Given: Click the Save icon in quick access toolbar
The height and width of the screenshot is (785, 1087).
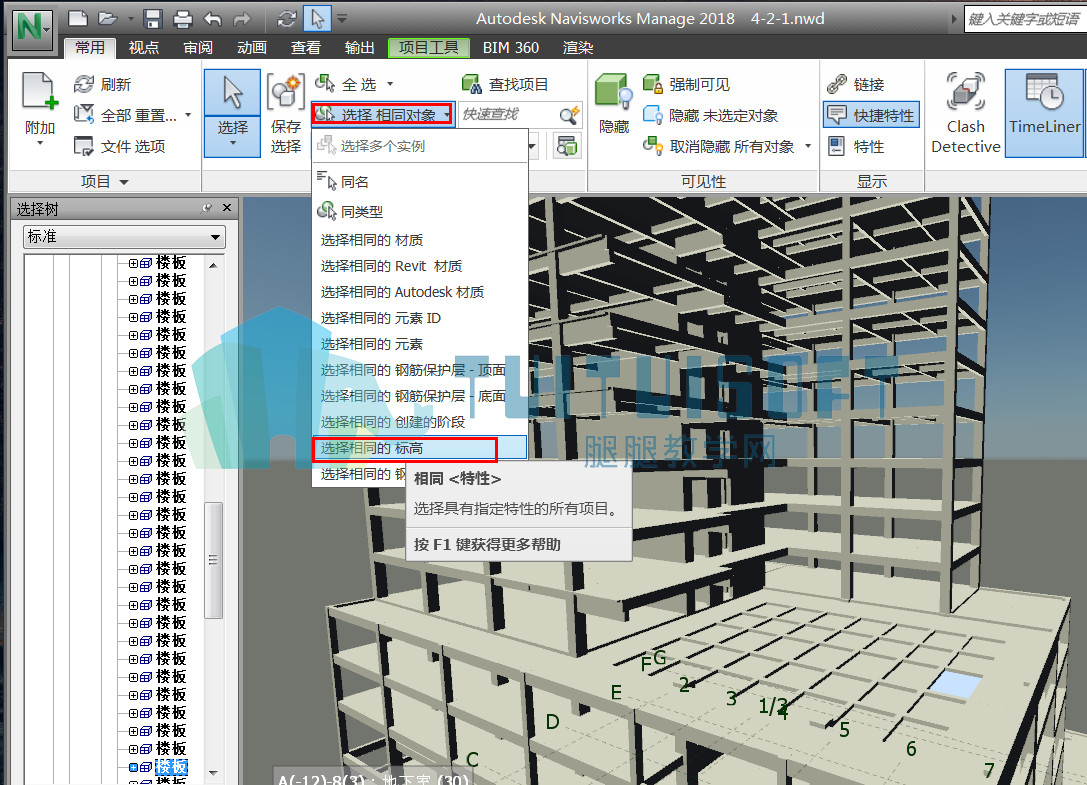Looking at the screenshot, I should click(153, 19).
